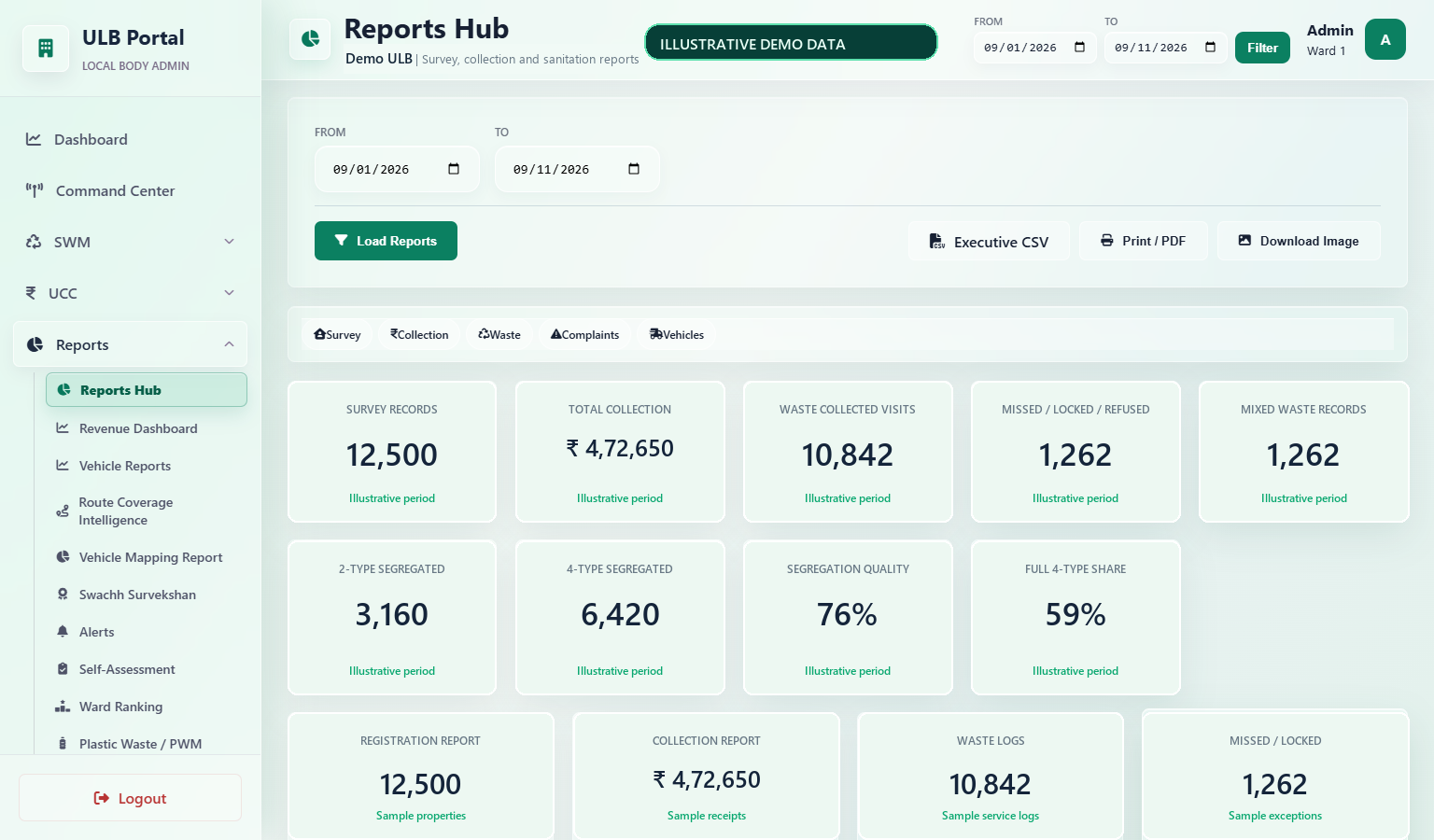Click the Swachh Survekshan award icon

(63, 595)
